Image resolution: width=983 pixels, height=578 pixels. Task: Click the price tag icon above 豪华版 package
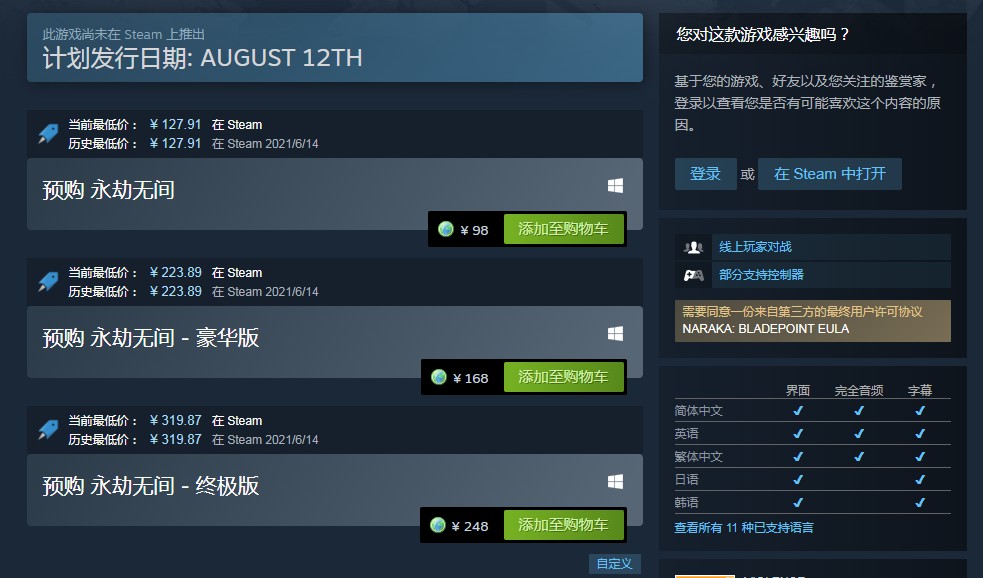(x=48, y=281)
